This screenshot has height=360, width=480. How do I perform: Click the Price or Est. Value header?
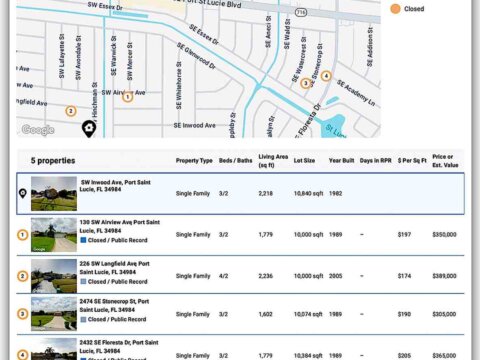[445, 161]
